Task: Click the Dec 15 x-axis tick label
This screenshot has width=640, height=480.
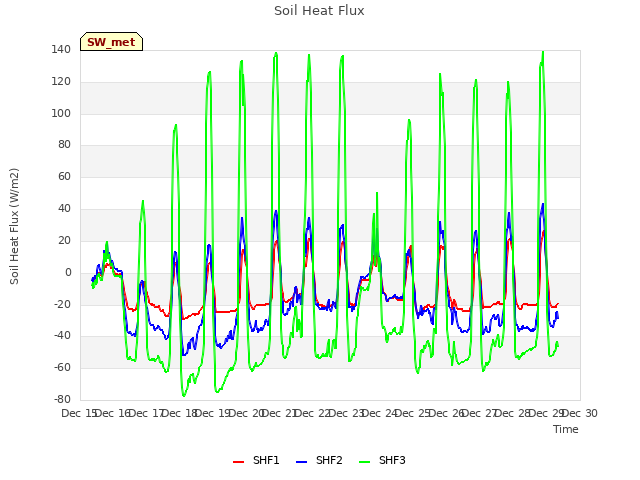Action: tap(79, 413)
